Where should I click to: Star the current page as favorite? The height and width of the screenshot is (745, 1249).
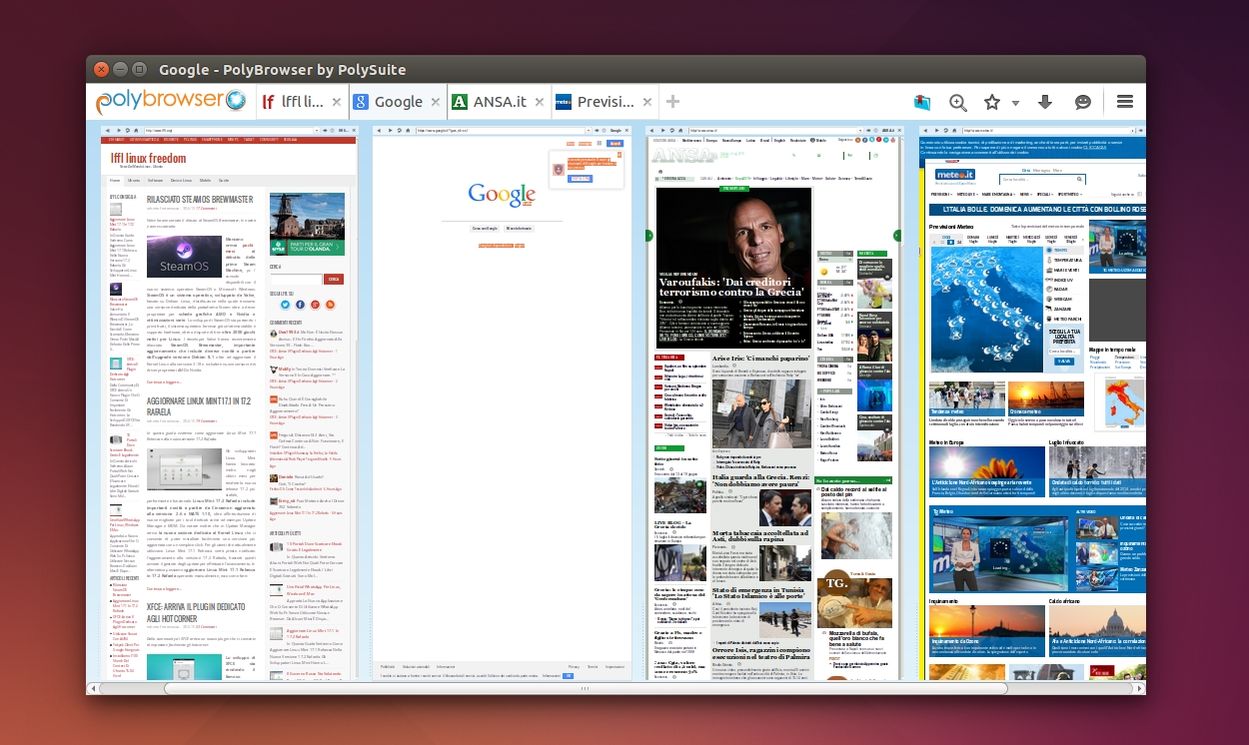991,101
